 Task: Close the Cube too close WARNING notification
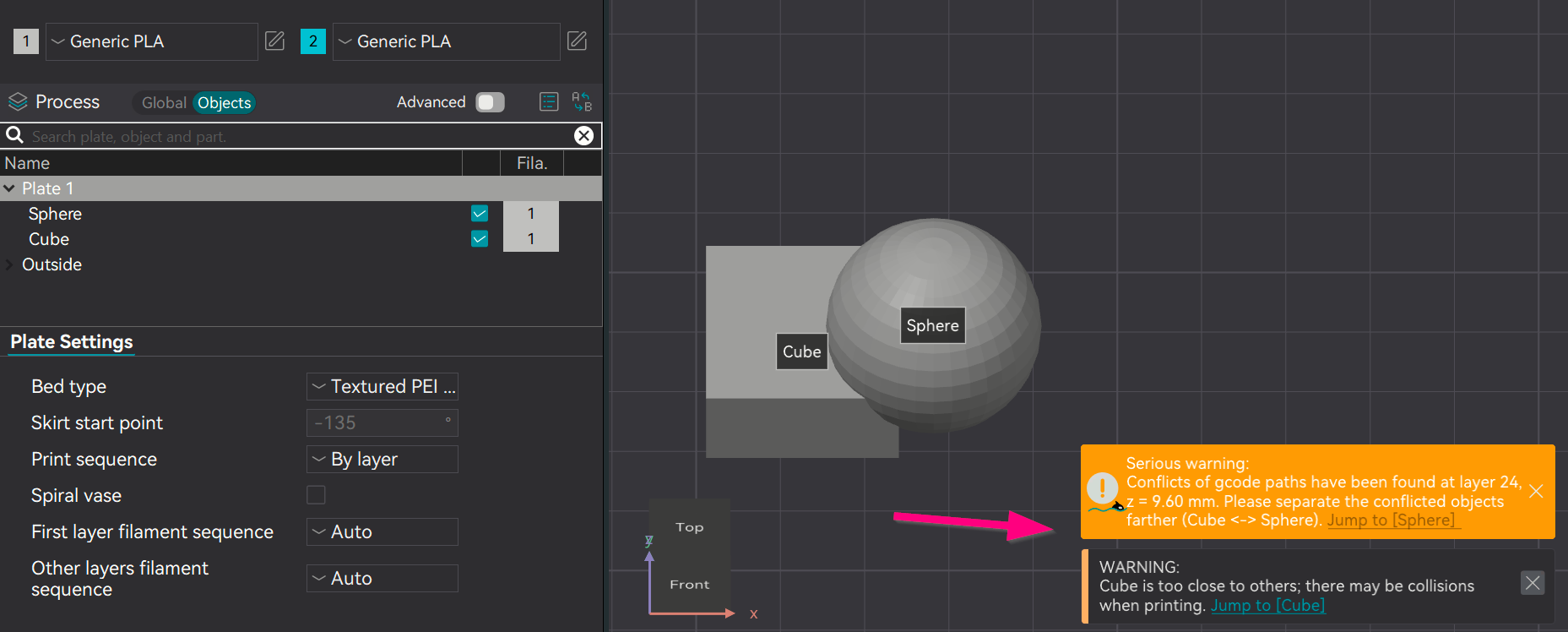pyautogui.click(x=1533, y=582)
